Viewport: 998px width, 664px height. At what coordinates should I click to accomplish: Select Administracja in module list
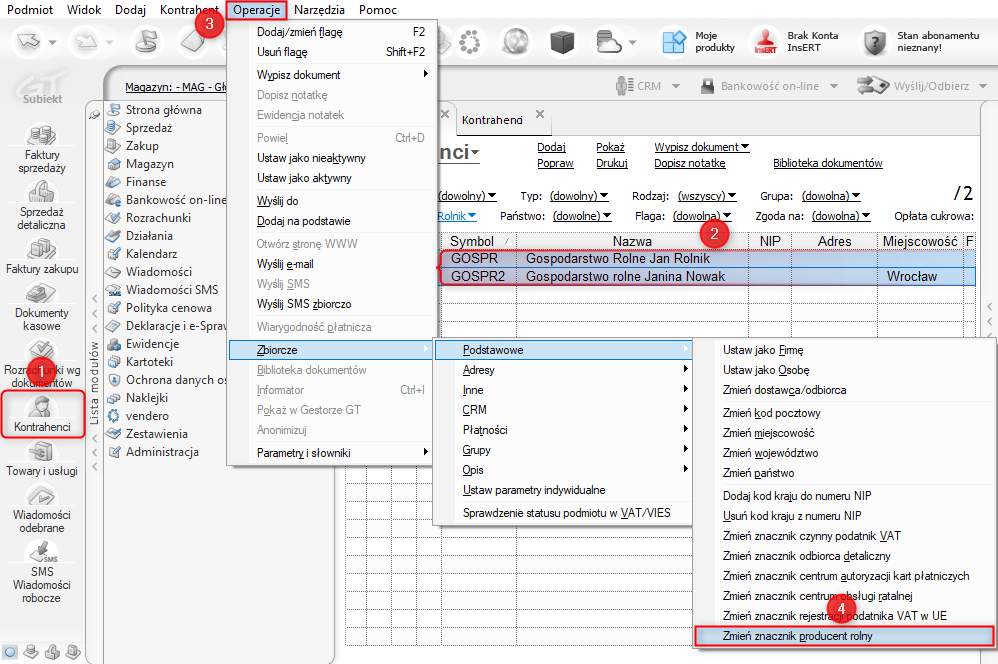(162, 452)
